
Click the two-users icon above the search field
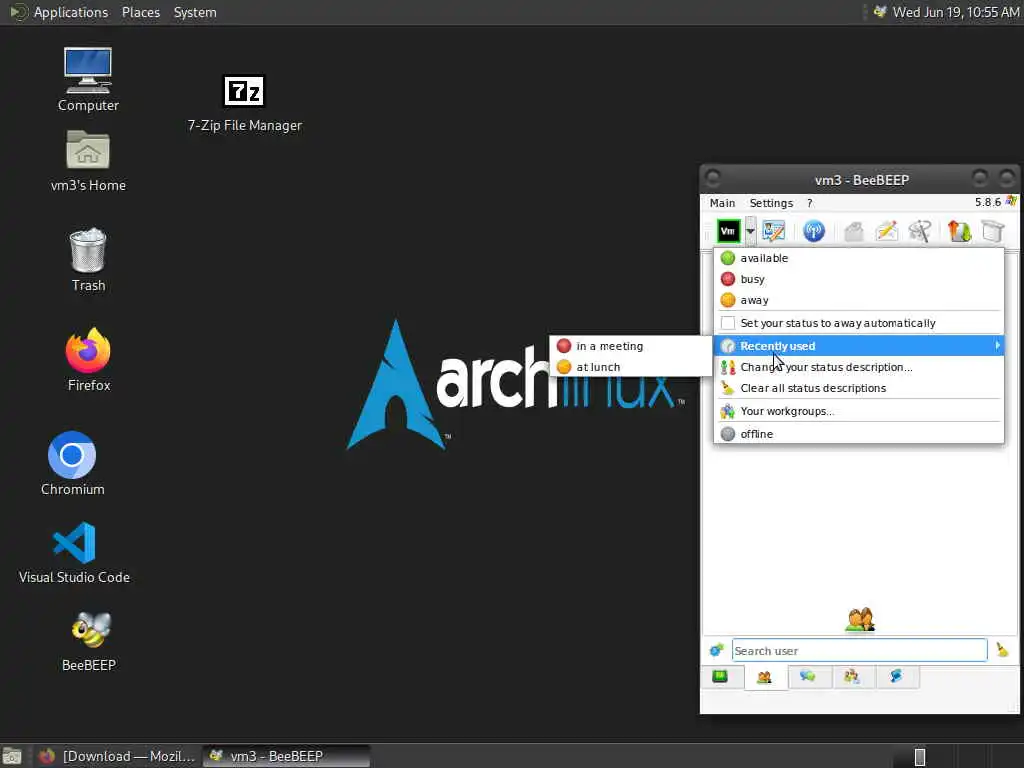pyautogui.click(x=859, y=619)
